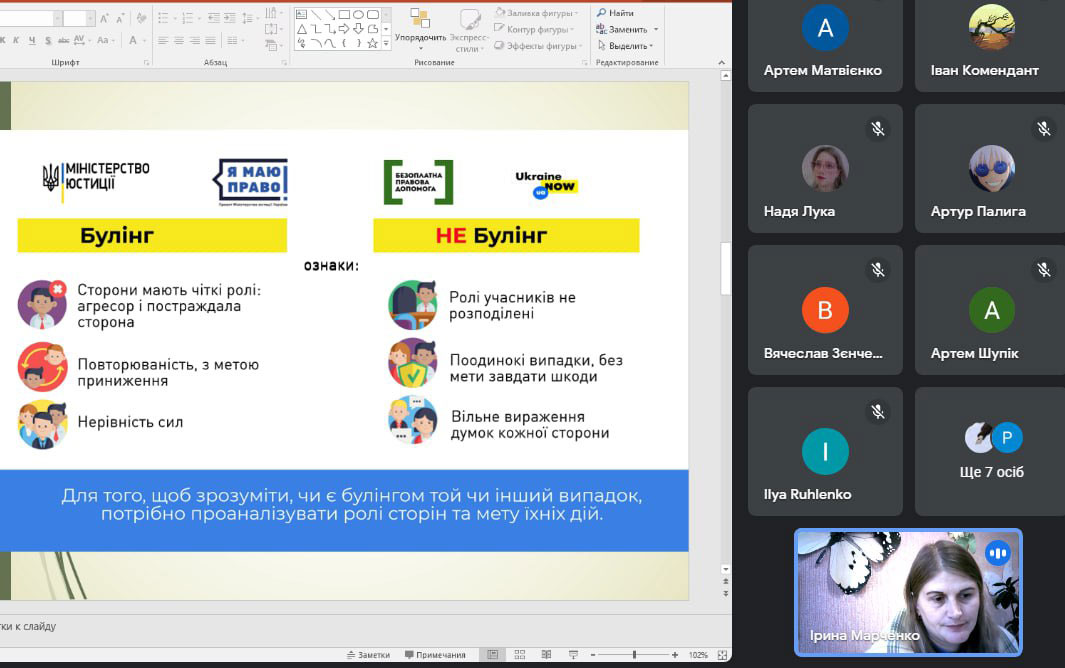Screen dimensions: 1065x668
Task: Select Ірина Марченко video tile
Action: (908, 592)
